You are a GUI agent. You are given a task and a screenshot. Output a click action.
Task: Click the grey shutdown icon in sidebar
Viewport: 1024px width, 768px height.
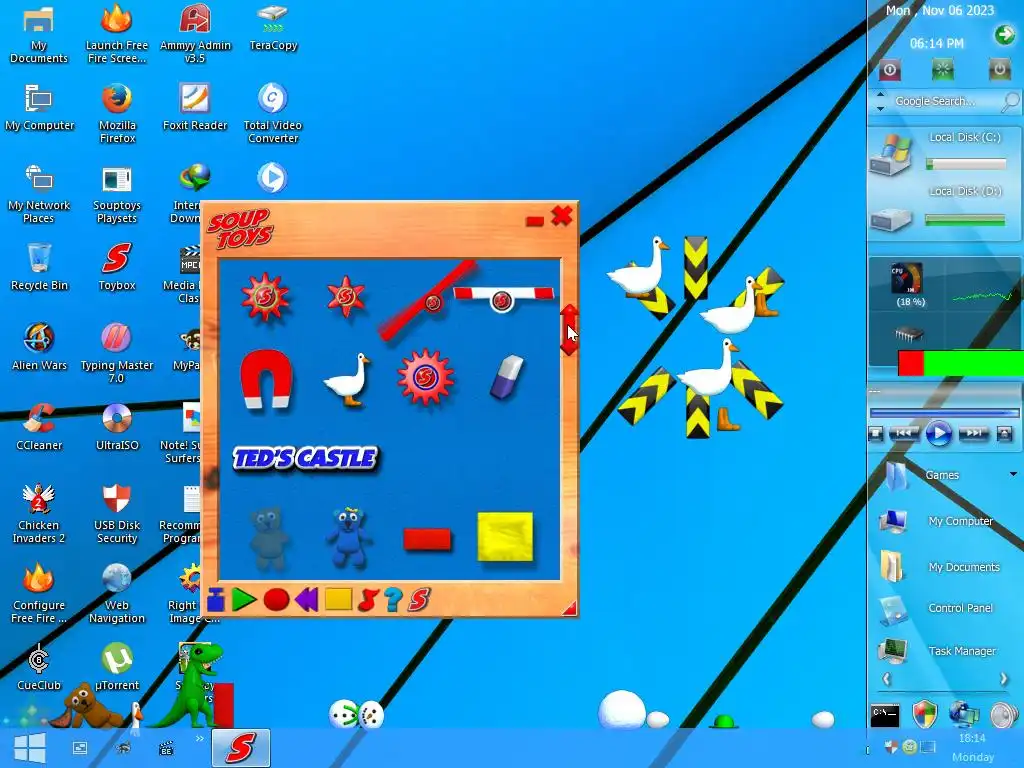click(999, 69)
